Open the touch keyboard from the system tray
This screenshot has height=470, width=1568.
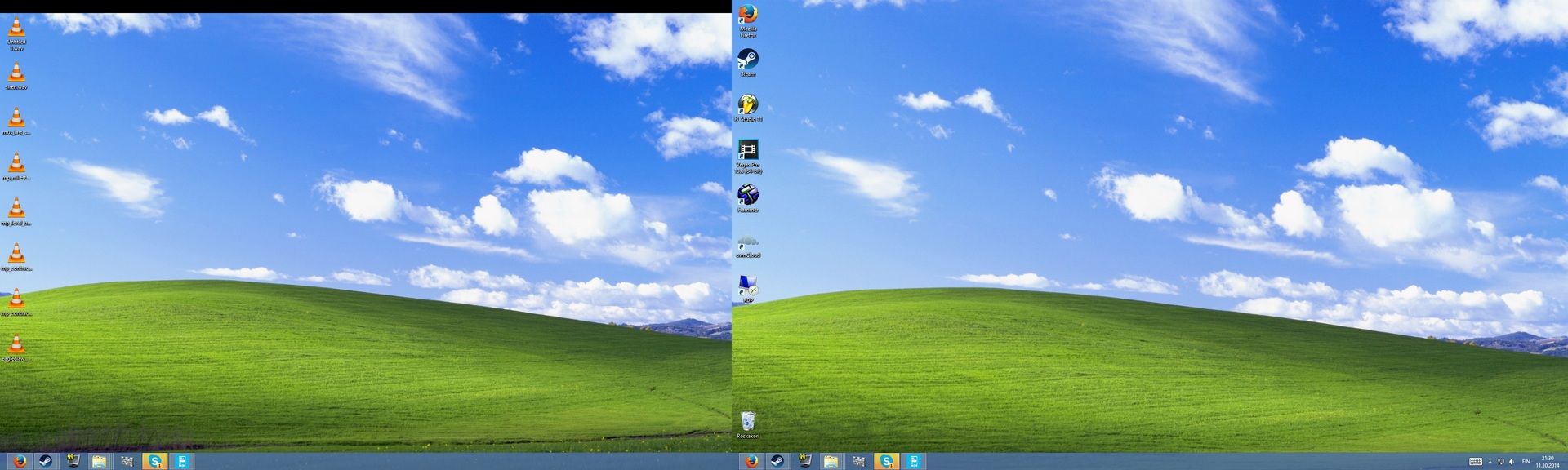pyautogui.click(x=1476, y=462)
